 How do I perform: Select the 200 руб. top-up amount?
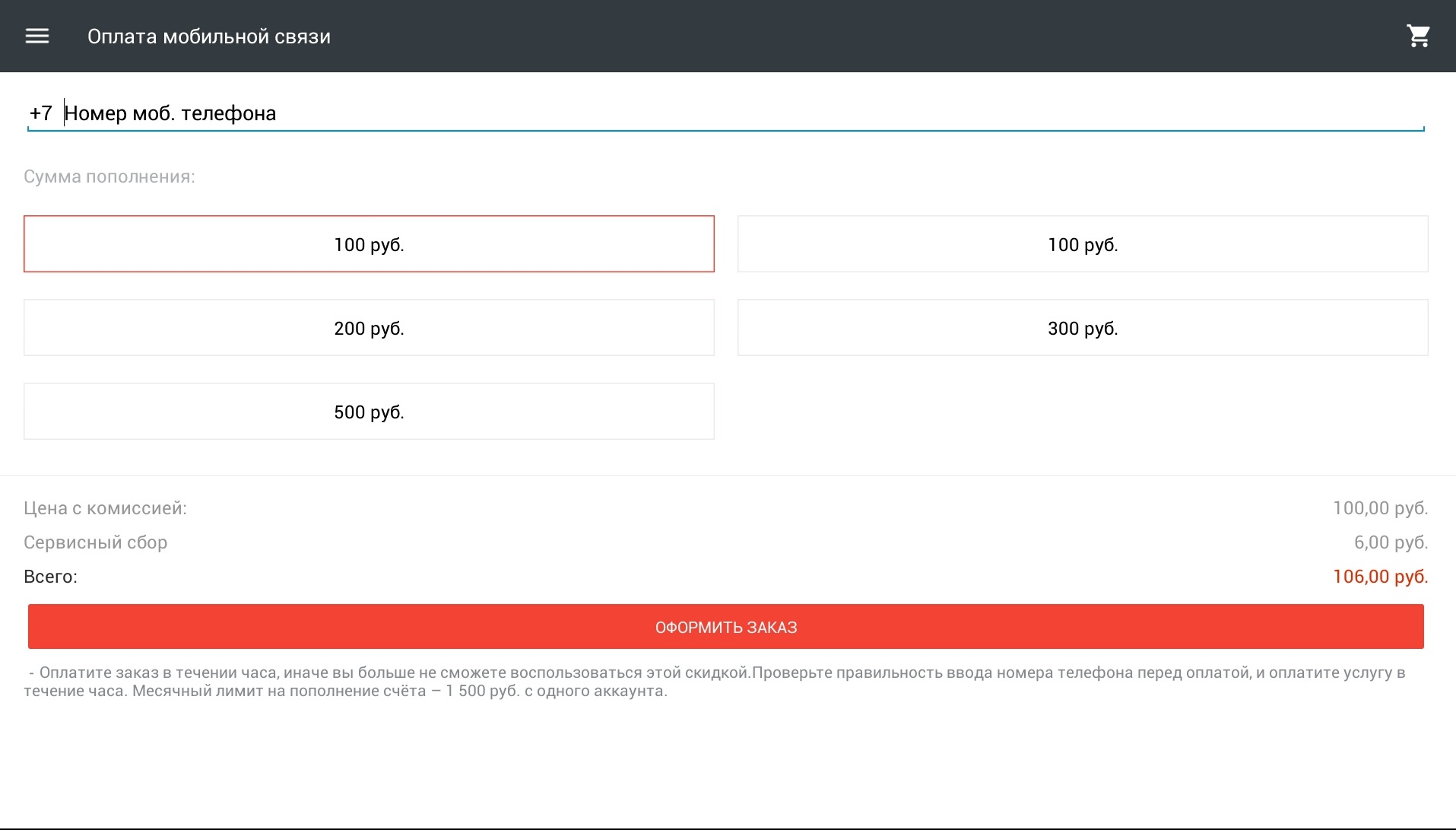(369, 328)
